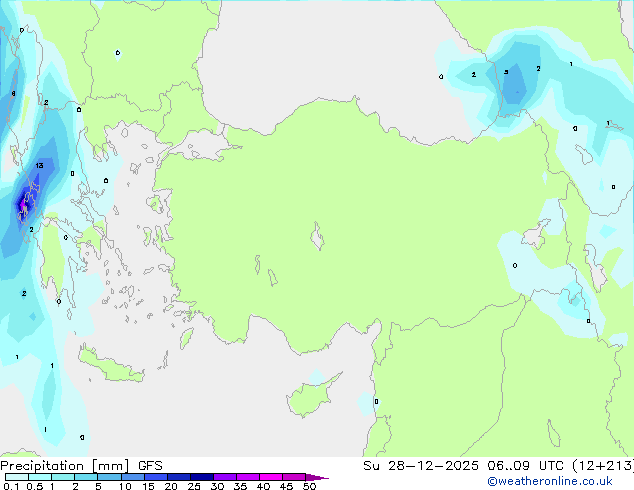Click the 'GFS' model label
Viewport: 634px width, 490px height.
pyautogui.click(x=150, y=466)
